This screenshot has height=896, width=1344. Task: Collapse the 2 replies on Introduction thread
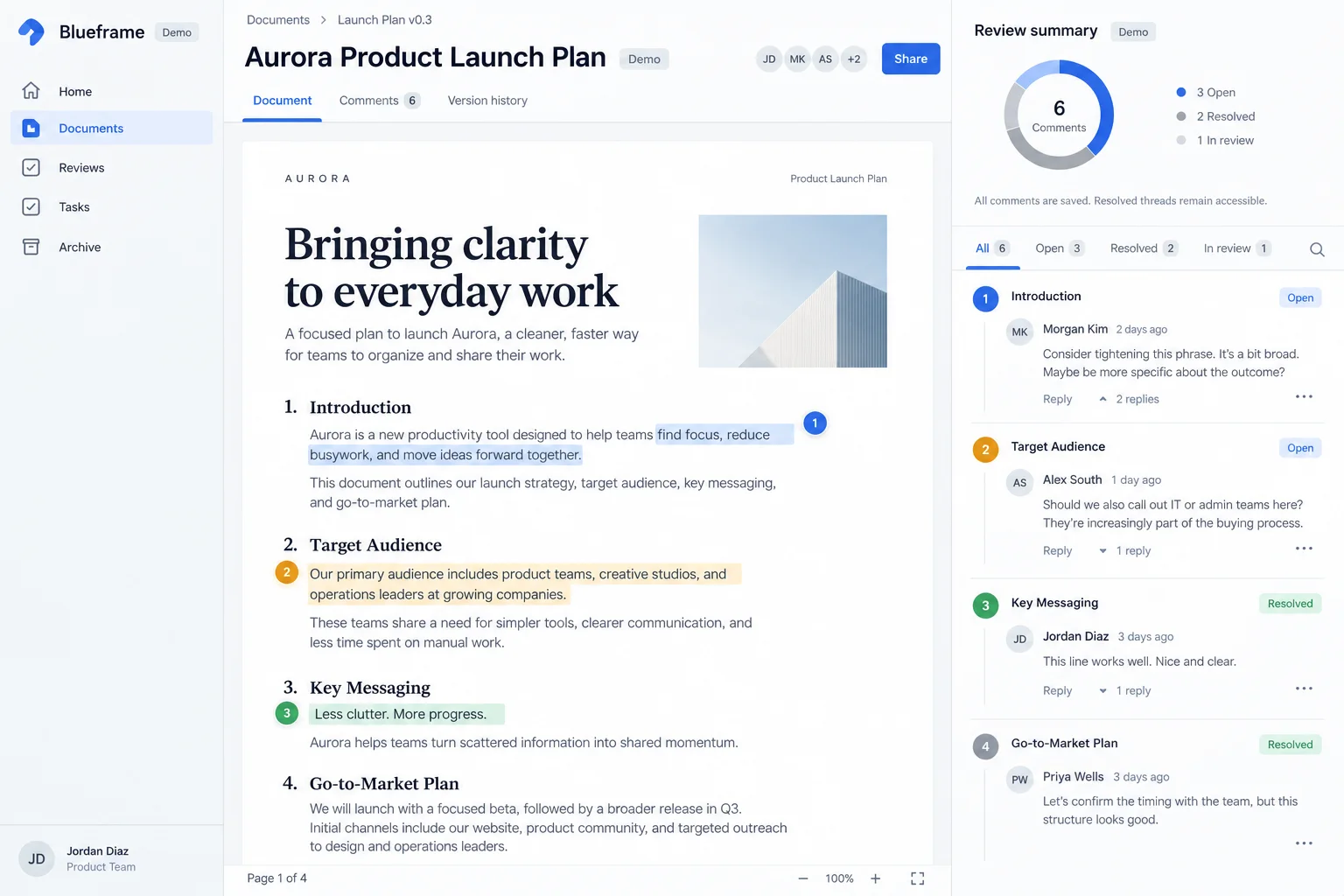(1129, 399)
